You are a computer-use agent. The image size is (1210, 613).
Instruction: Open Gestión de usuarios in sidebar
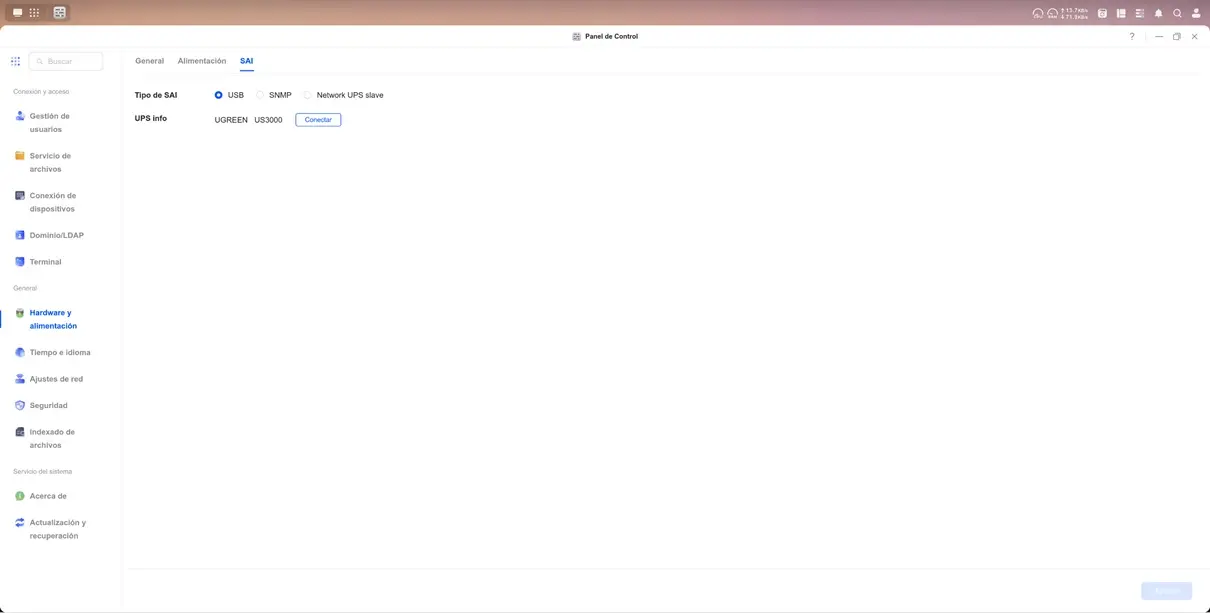coord(49,122)
